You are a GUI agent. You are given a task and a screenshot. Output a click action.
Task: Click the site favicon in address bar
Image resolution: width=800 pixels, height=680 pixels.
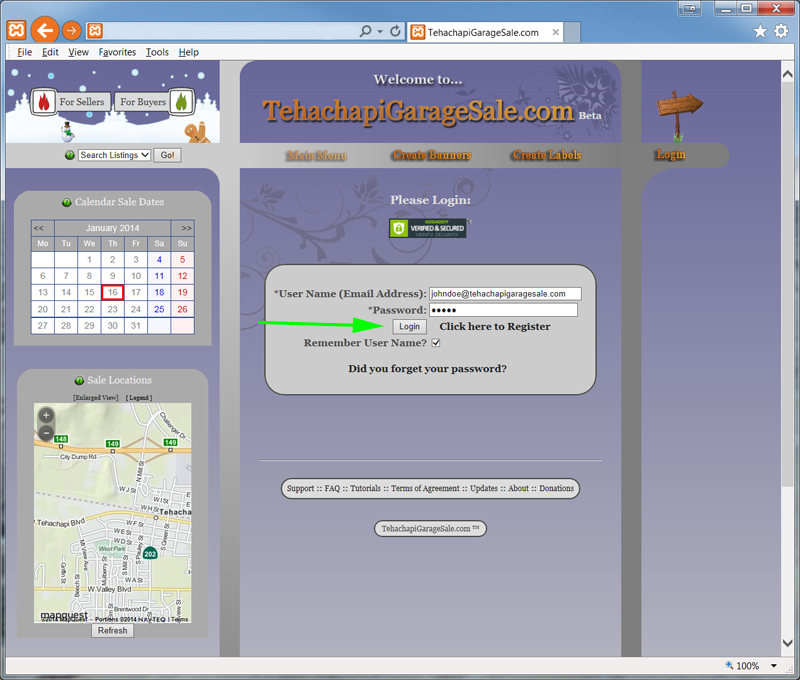click(x=95, y=31)
